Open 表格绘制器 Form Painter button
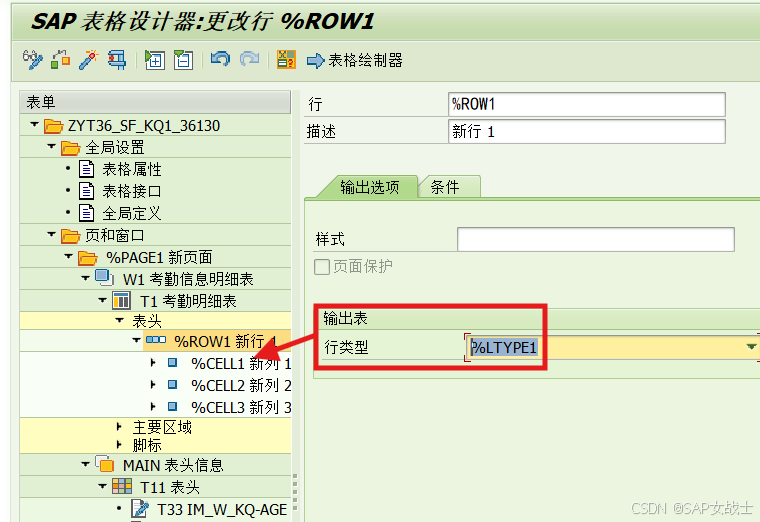This screenshot has height=522, width=760. tap(355, 61)
